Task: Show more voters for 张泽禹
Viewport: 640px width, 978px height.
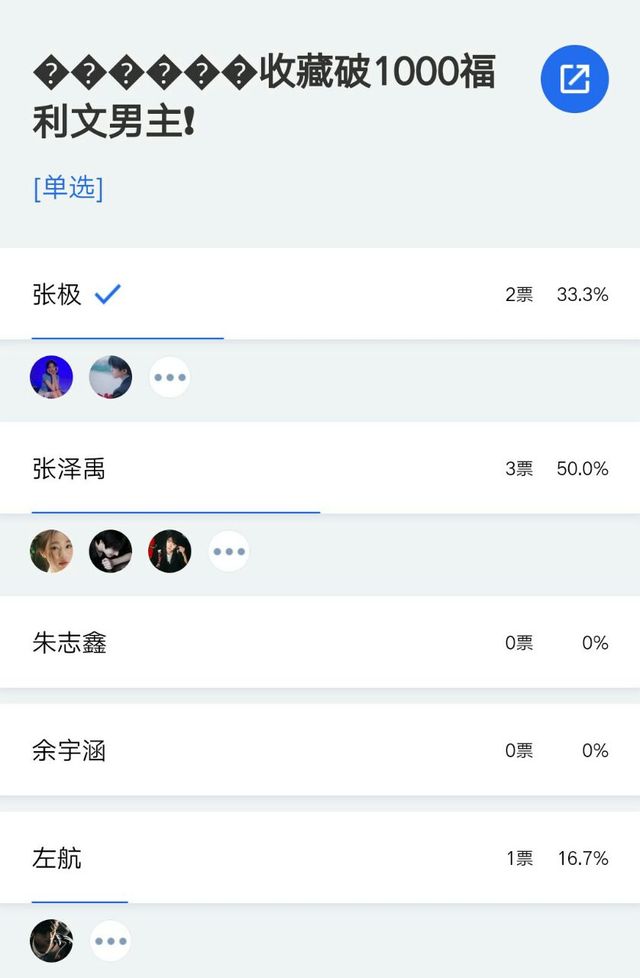Action: tap(229, 551)
